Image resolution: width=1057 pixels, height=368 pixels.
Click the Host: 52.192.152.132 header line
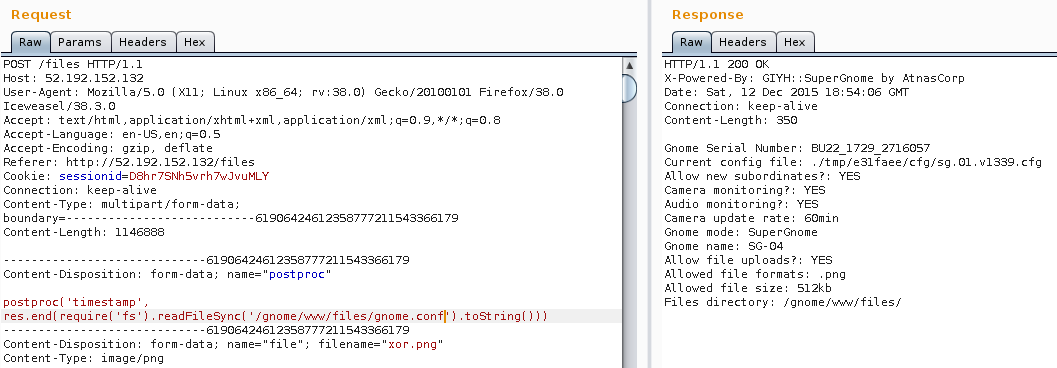73,78
